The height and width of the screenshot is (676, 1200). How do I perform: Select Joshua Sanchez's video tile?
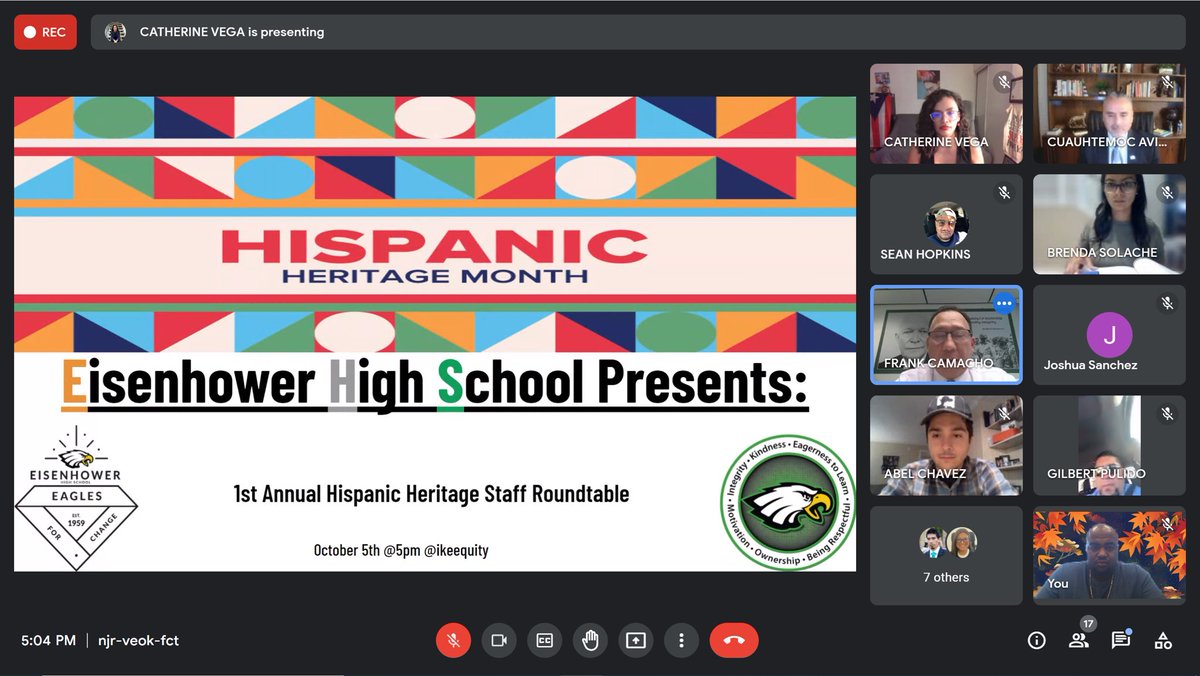coord(1108,334)
